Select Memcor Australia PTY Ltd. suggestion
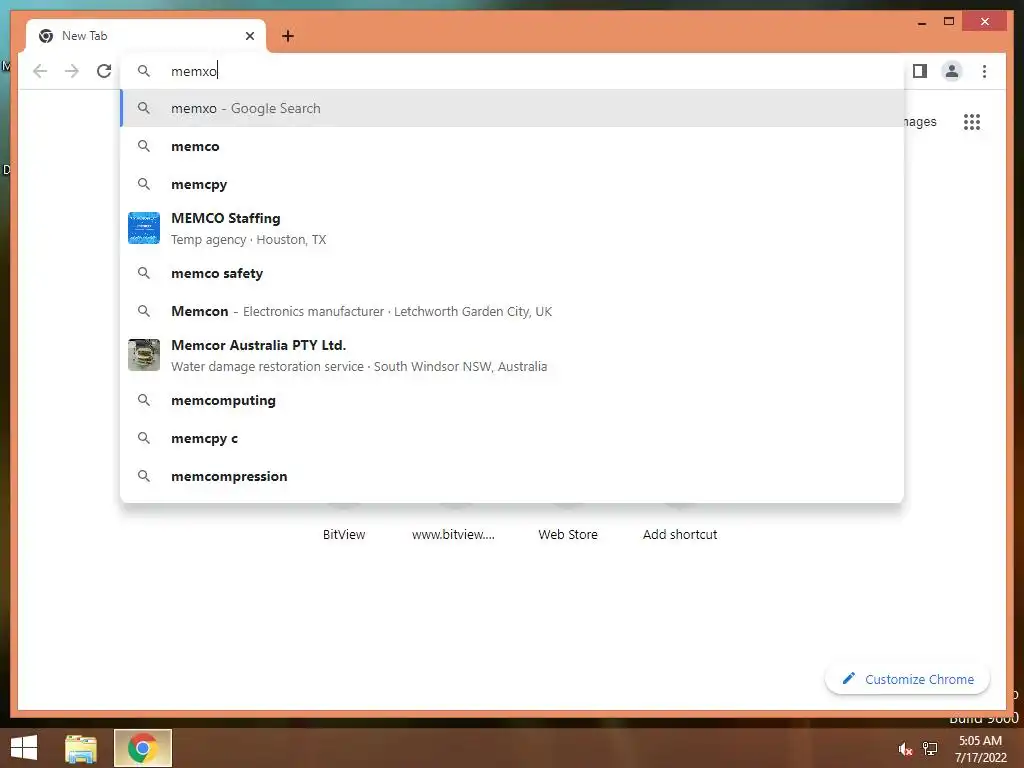 (x=512, y=355)
